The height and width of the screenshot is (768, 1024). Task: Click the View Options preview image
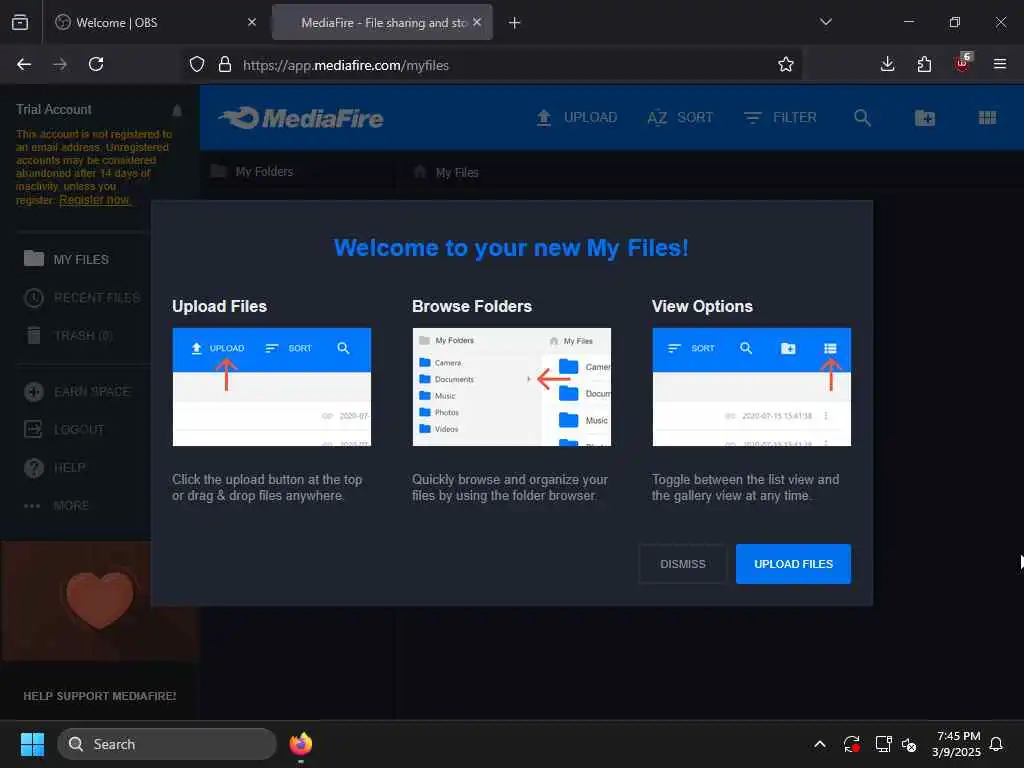coord(751,387)
